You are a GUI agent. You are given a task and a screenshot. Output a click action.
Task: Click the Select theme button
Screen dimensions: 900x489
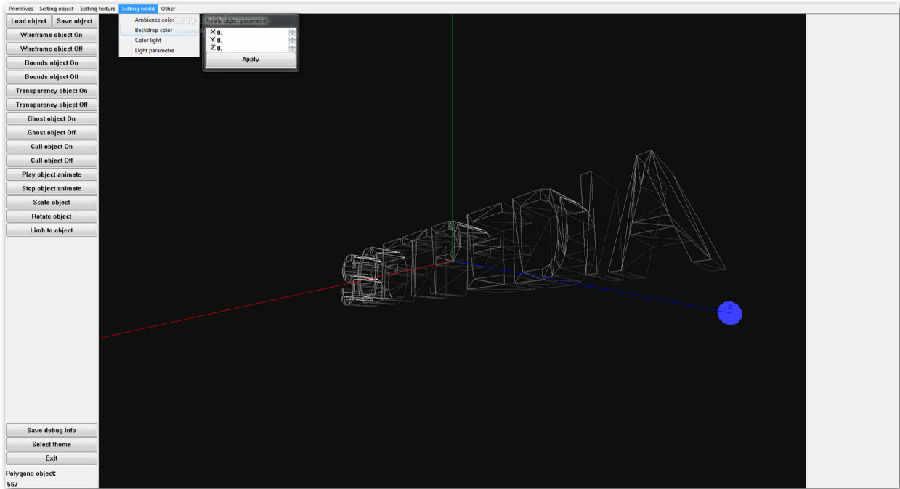pyautogui.click(x=52, y=444)
